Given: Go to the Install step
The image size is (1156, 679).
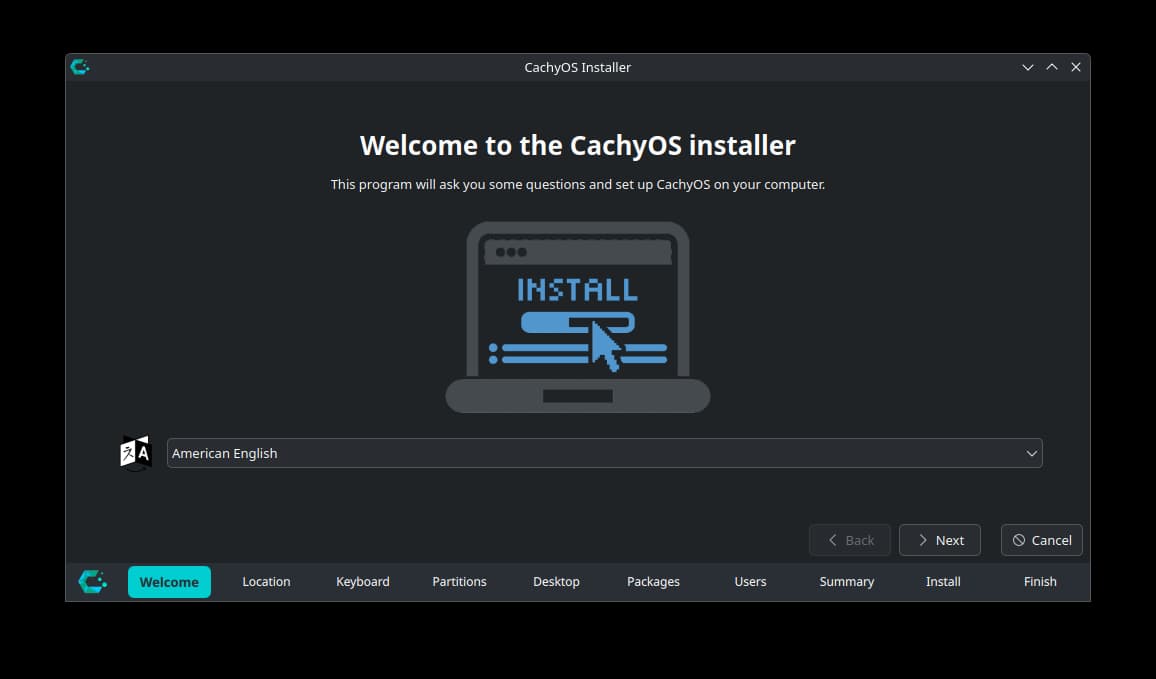Looking at the screenshot, I should coord(944,582).
